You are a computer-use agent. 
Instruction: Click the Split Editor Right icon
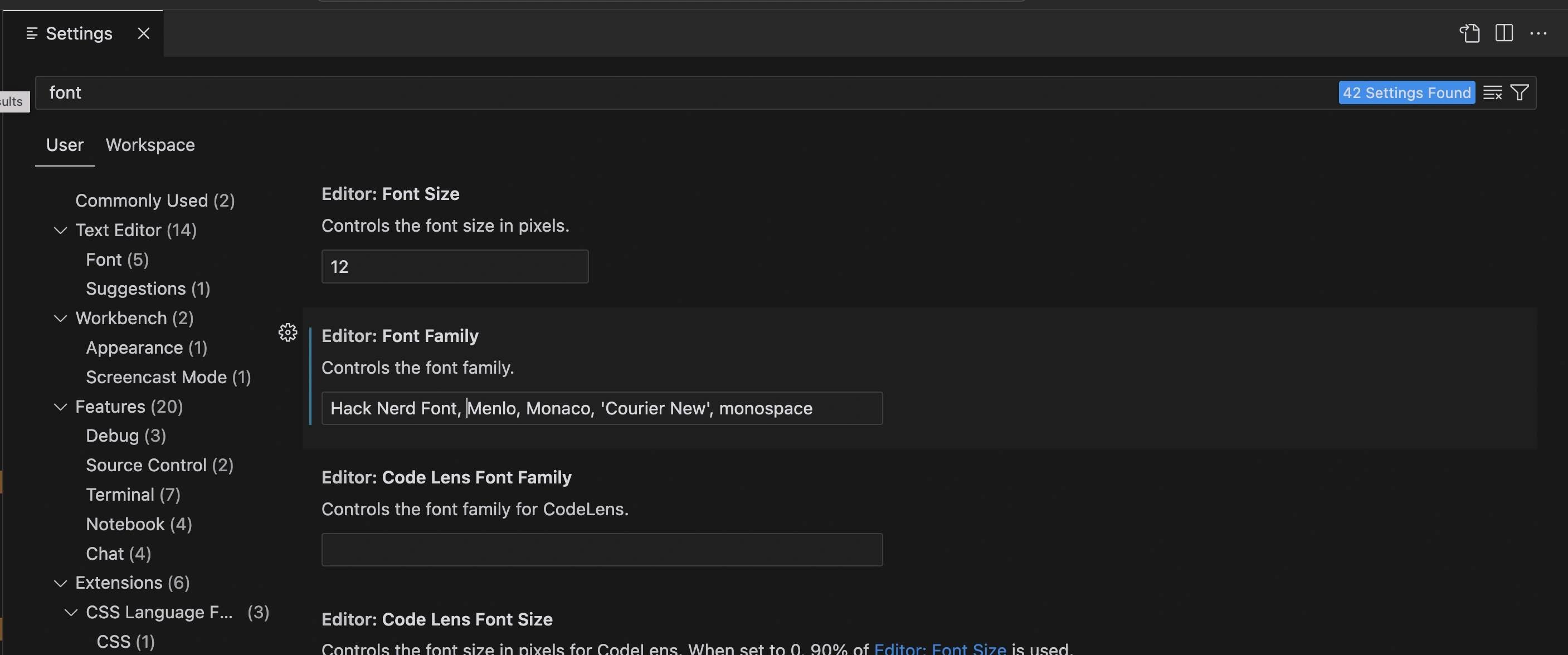pyautogui.click(x=1503, y=33)
